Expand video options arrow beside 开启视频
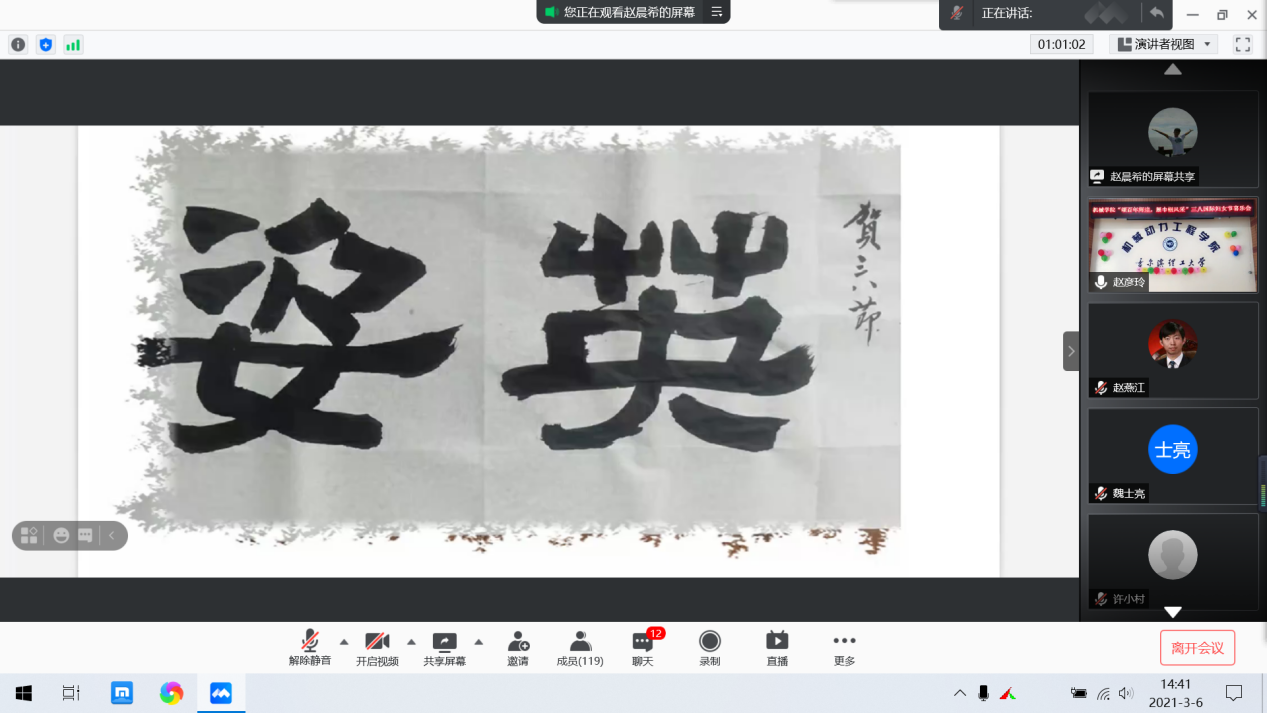1267x713 pixels. [411, 642]
